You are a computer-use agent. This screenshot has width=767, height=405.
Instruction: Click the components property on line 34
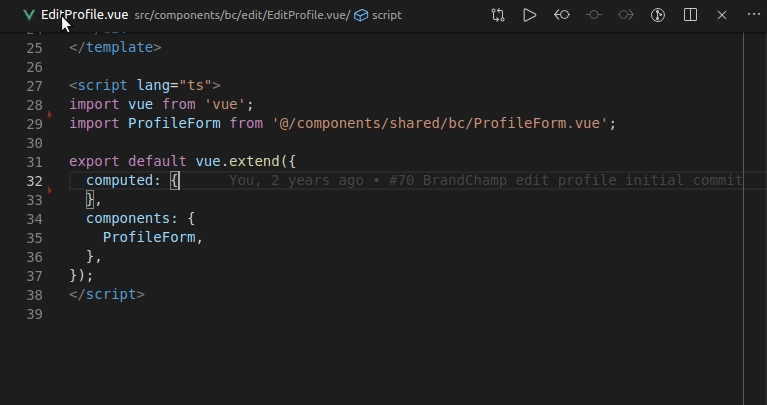[x=128, y=218]
